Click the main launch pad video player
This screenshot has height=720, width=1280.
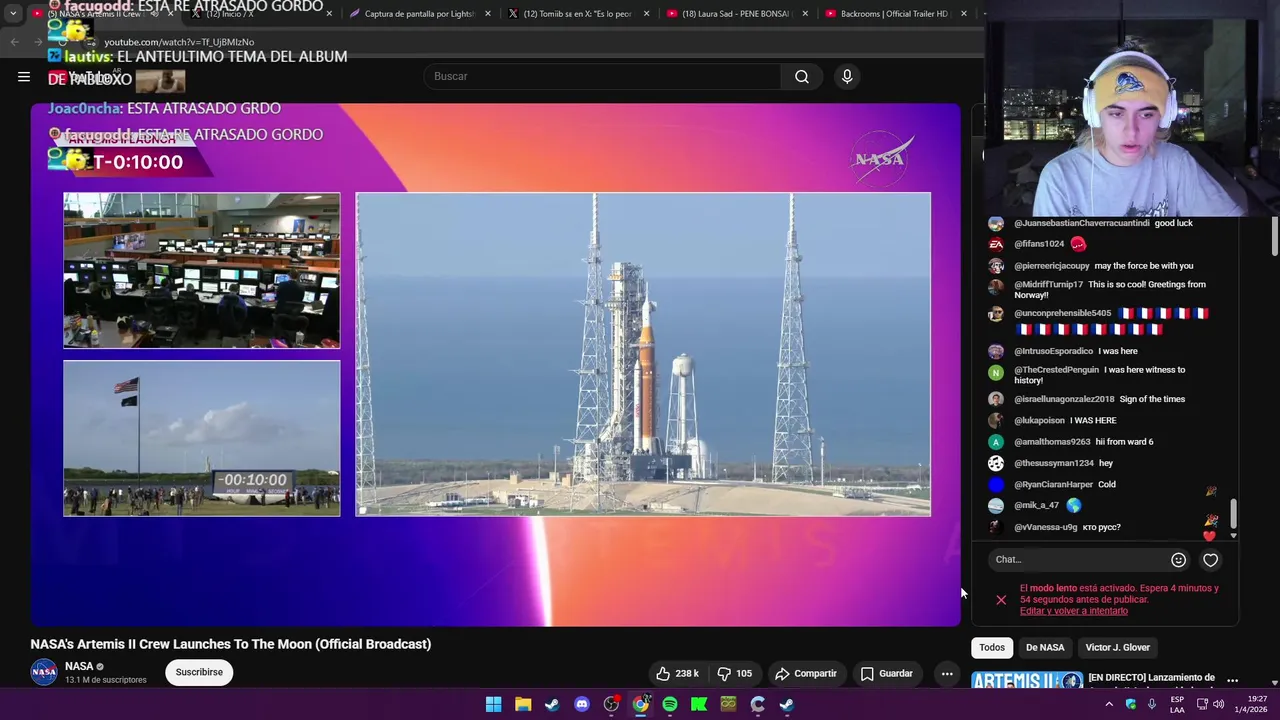pyautogui.click(x=643, y=354)
